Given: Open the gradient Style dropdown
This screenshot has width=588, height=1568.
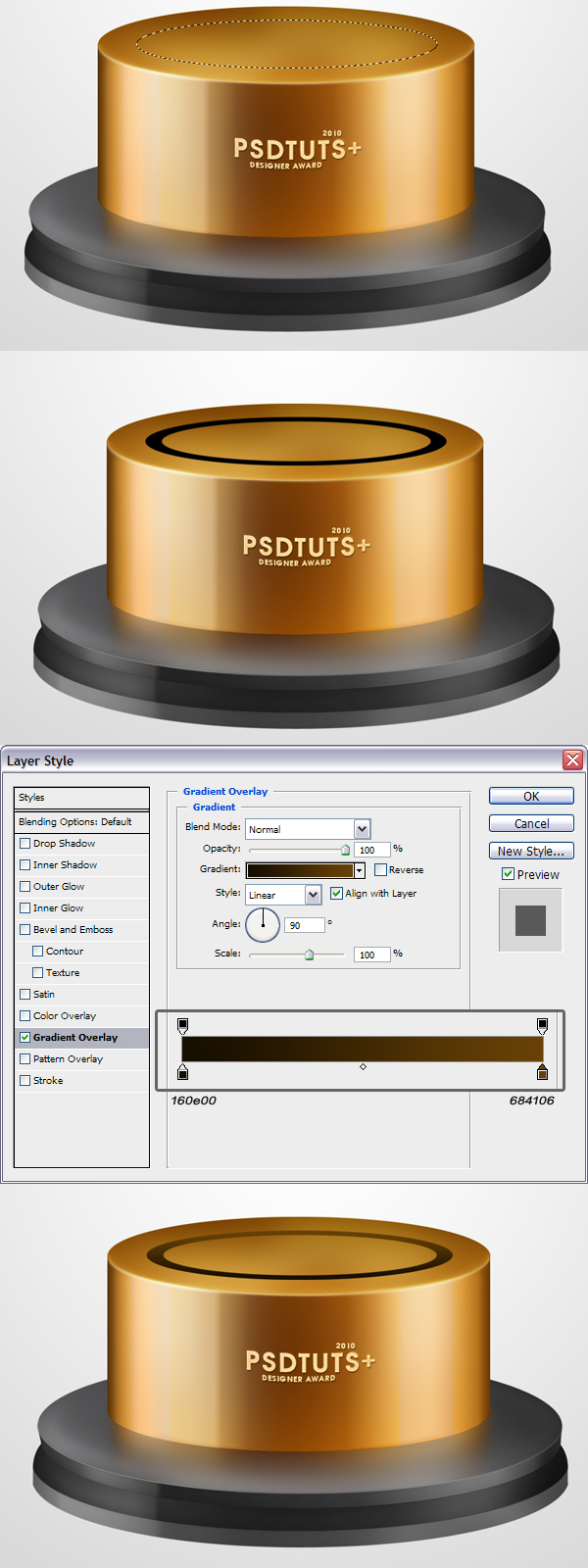Looking at the screenshot, I should coord(283,894).
